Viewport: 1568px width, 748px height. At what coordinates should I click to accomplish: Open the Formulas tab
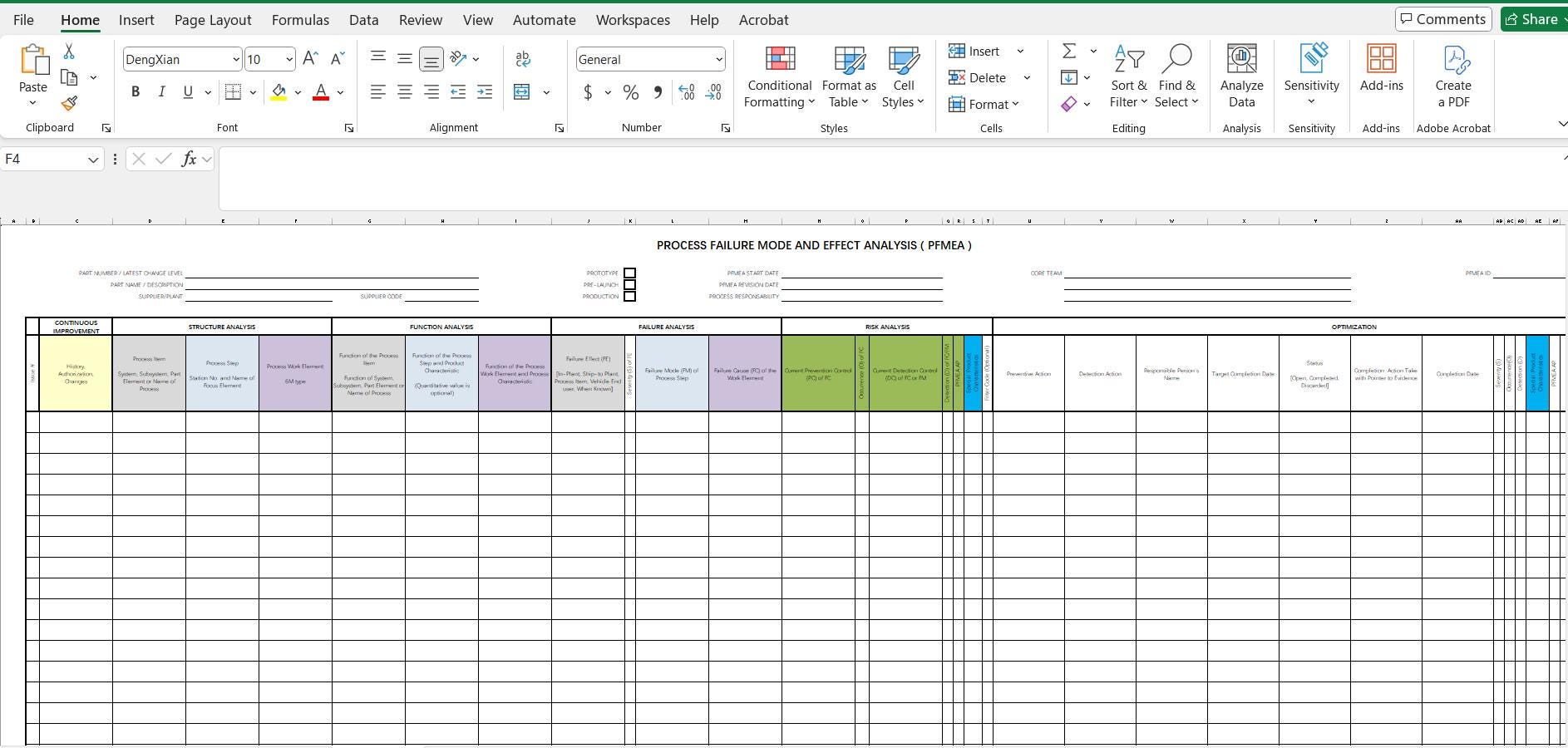(x=300, y=20)
